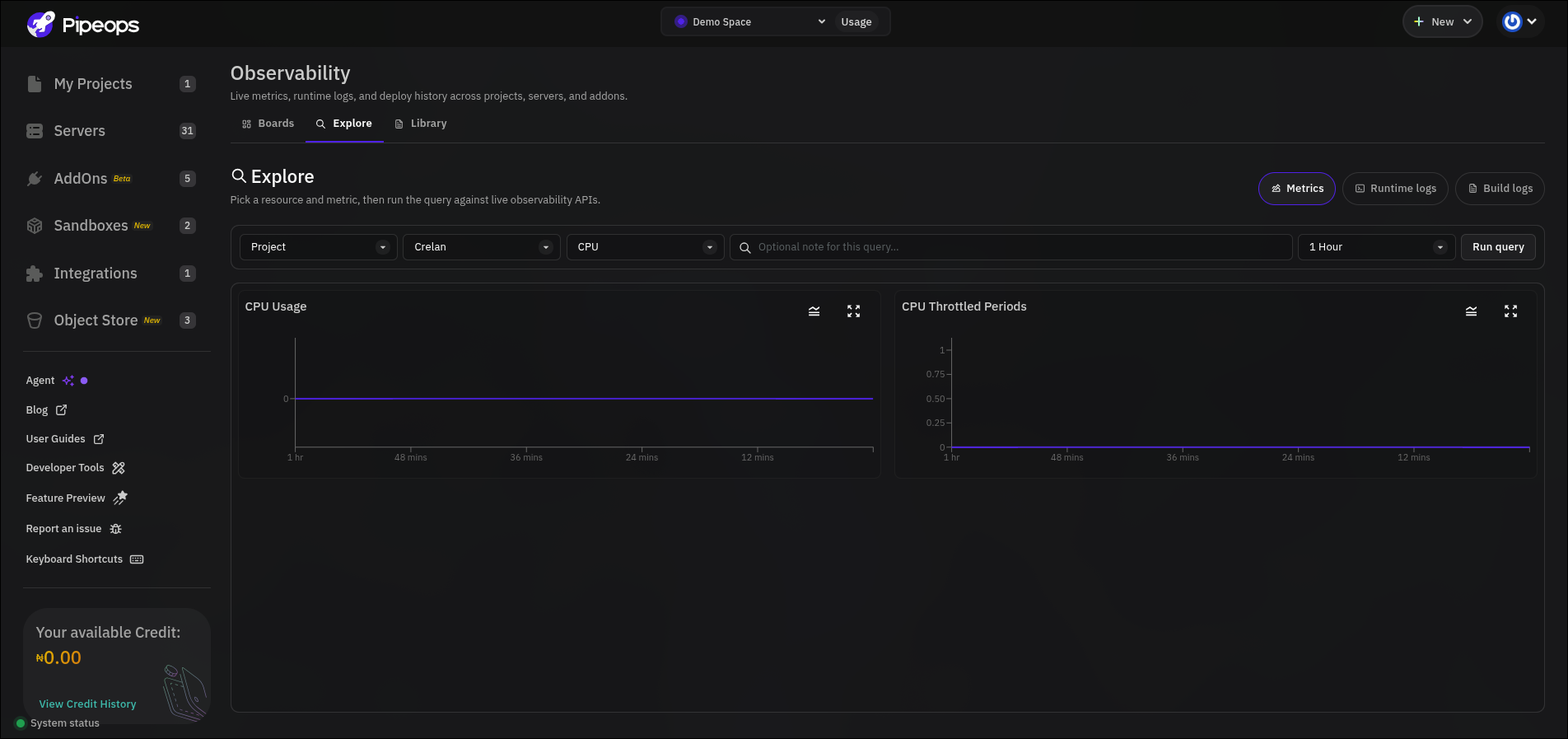Viewport: 1568px width, 739px height.
Task: Click the Report an issue bug icon
Action: click(116, 529)
